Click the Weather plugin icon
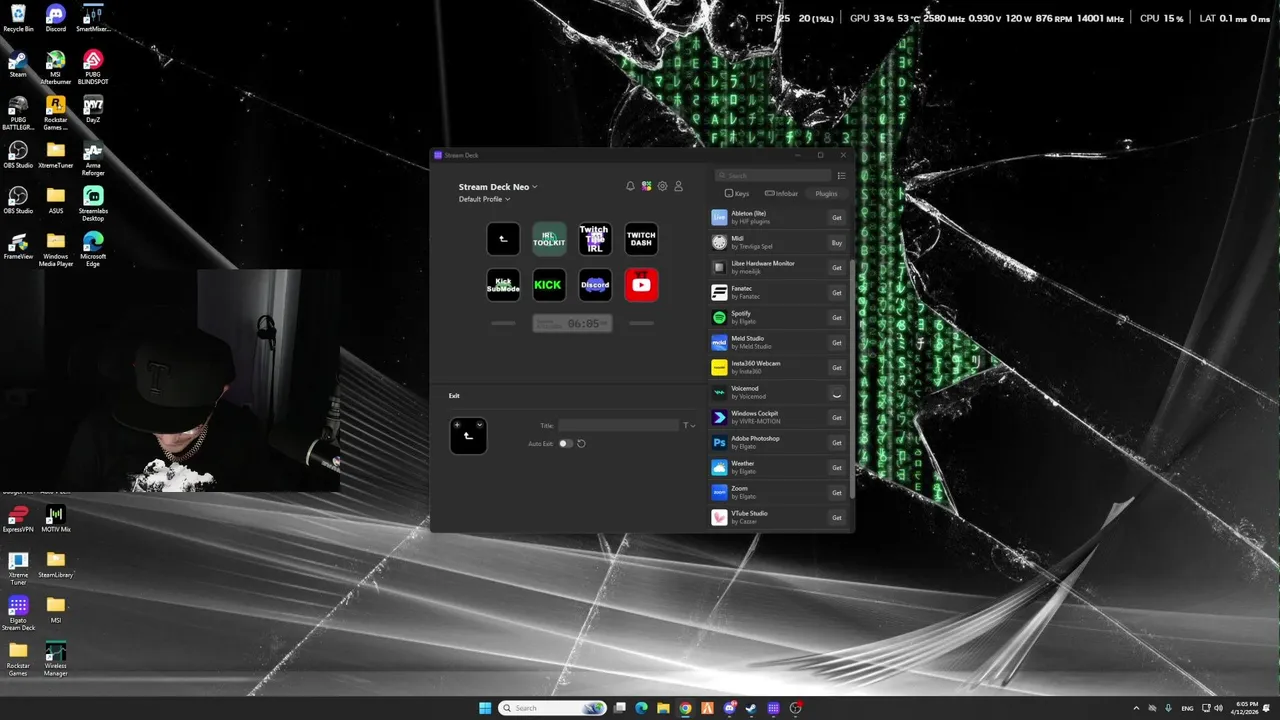Viewport: 1280px width, 720px height. point(719,467)
